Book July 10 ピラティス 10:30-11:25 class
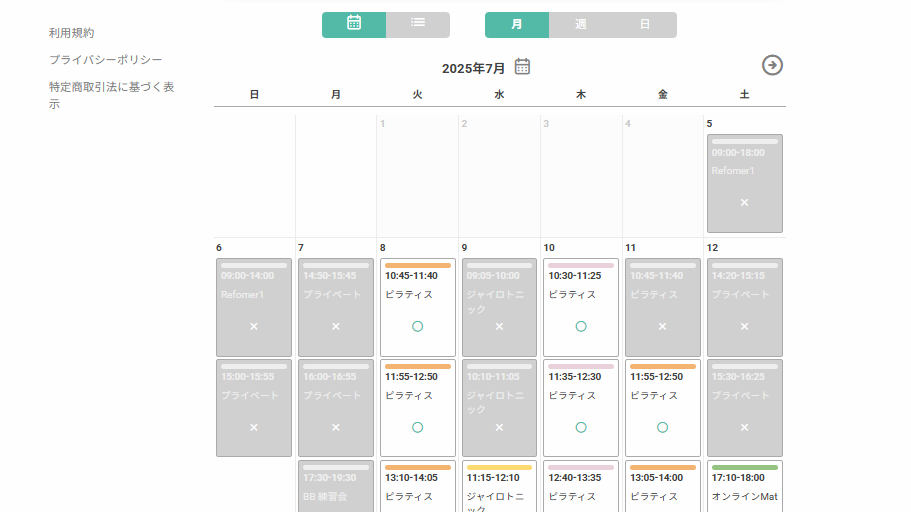This screenshot has width=911, height=512. point(581,307)
